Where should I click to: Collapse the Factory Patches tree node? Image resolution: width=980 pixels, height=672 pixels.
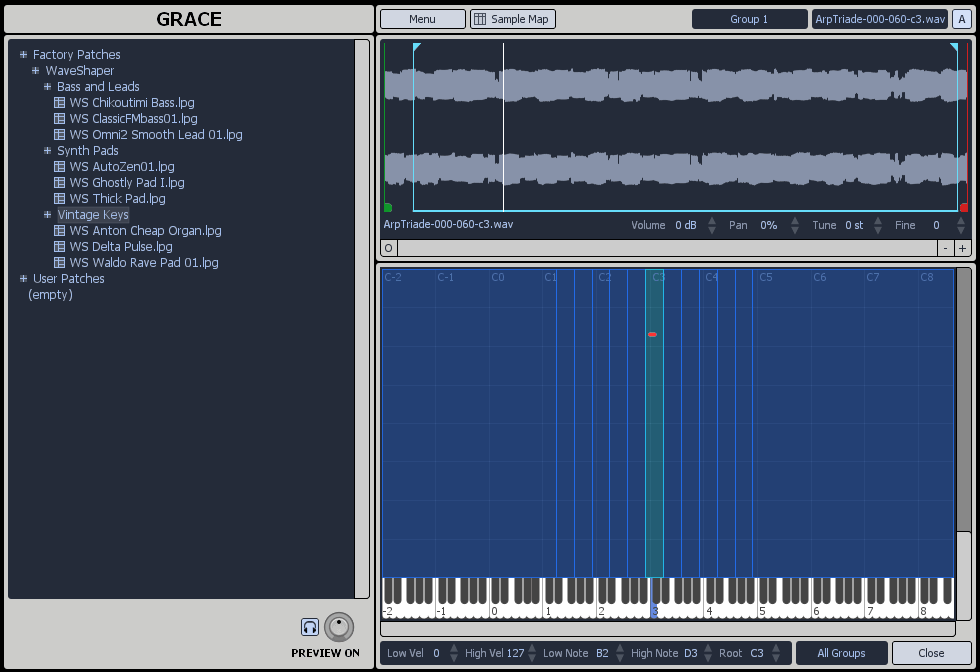(x=24, y=54)
